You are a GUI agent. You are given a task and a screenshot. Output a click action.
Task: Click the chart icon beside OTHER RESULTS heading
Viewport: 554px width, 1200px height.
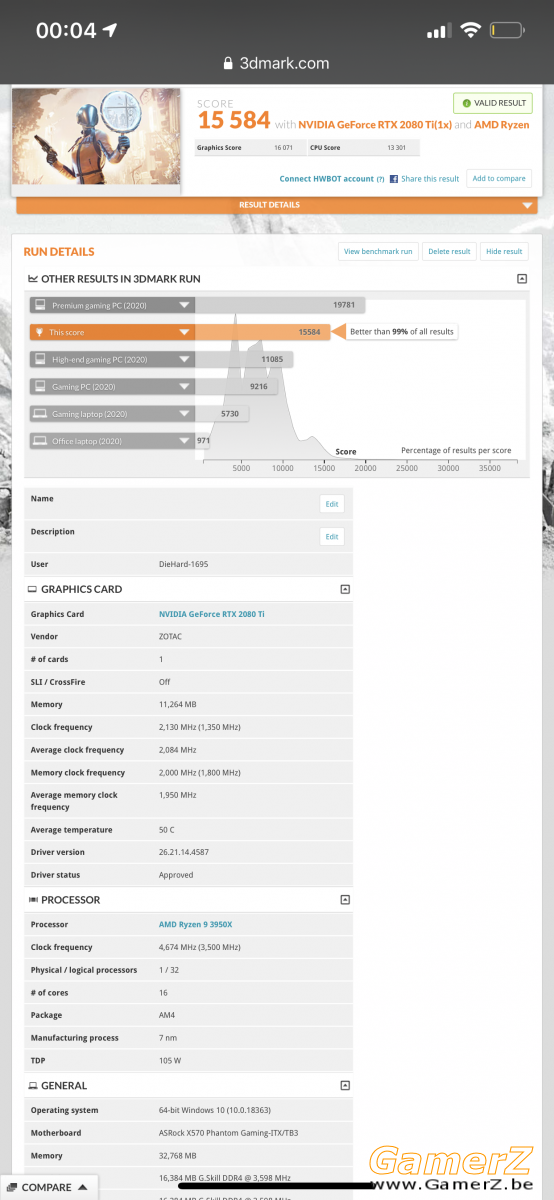34,279
